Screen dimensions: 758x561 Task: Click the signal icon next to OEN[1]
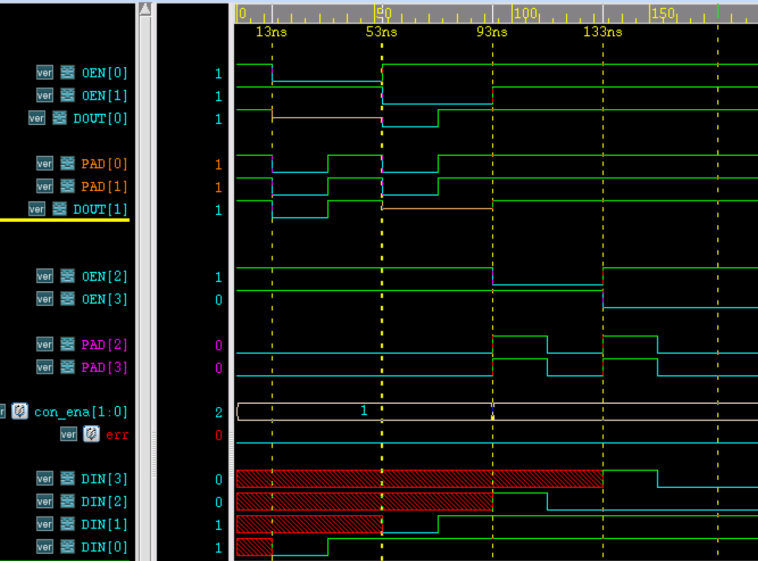(x=67, y=95)
